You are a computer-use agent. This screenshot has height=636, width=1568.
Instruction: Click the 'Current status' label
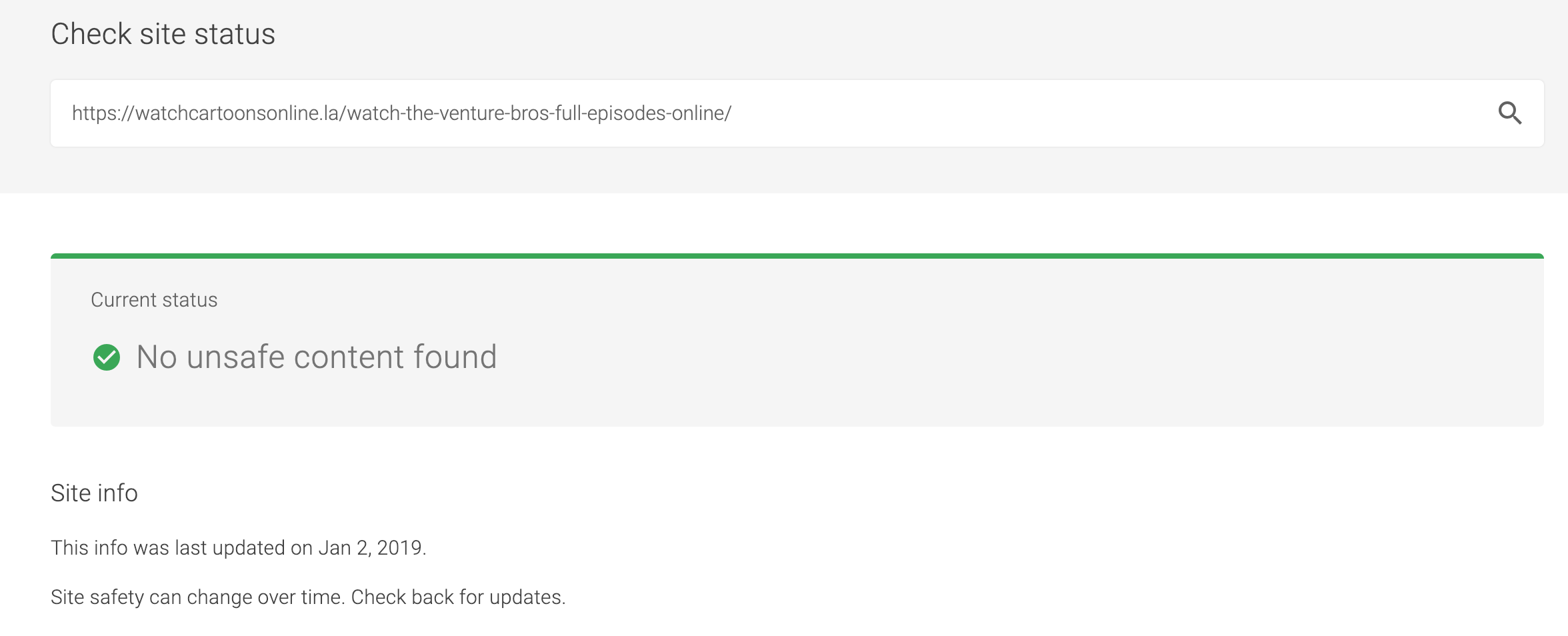tap(154, 300)
